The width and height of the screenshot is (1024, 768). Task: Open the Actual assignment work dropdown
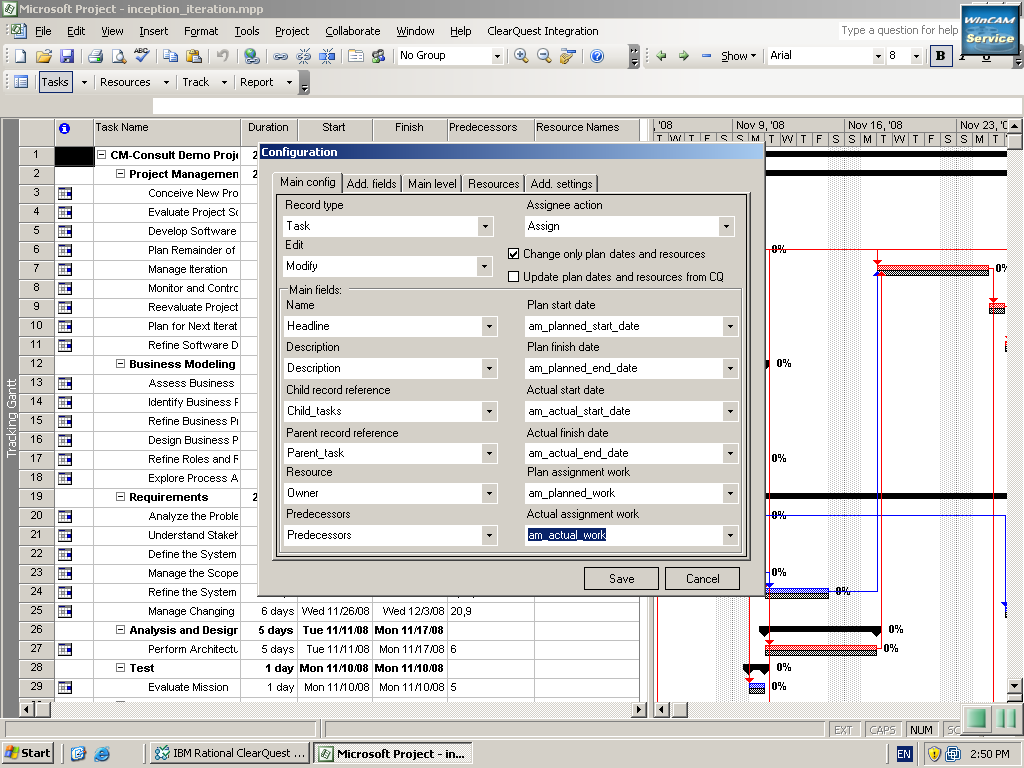point(730,536)
